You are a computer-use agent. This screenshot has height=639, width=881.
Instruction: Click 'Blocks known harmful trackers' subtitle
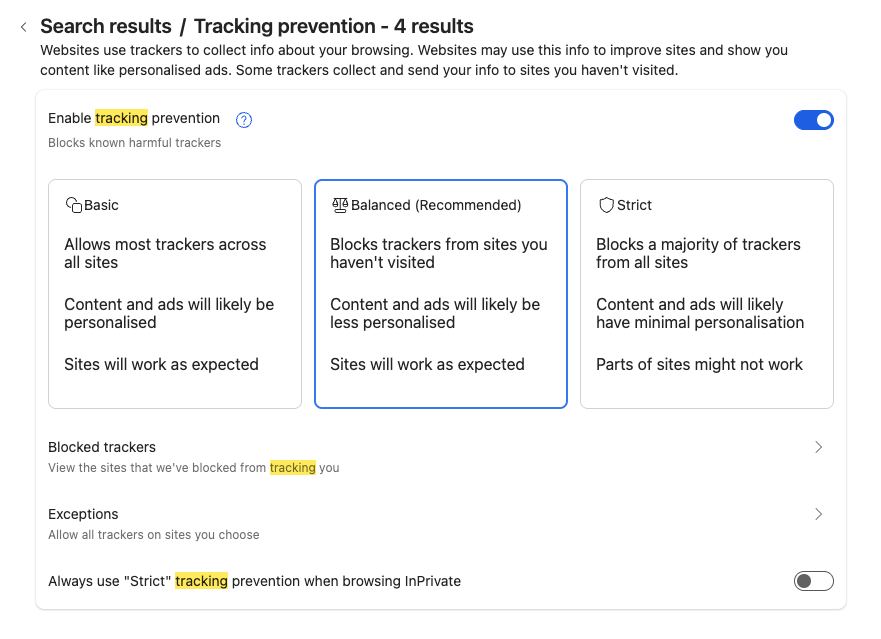(134, 143)
